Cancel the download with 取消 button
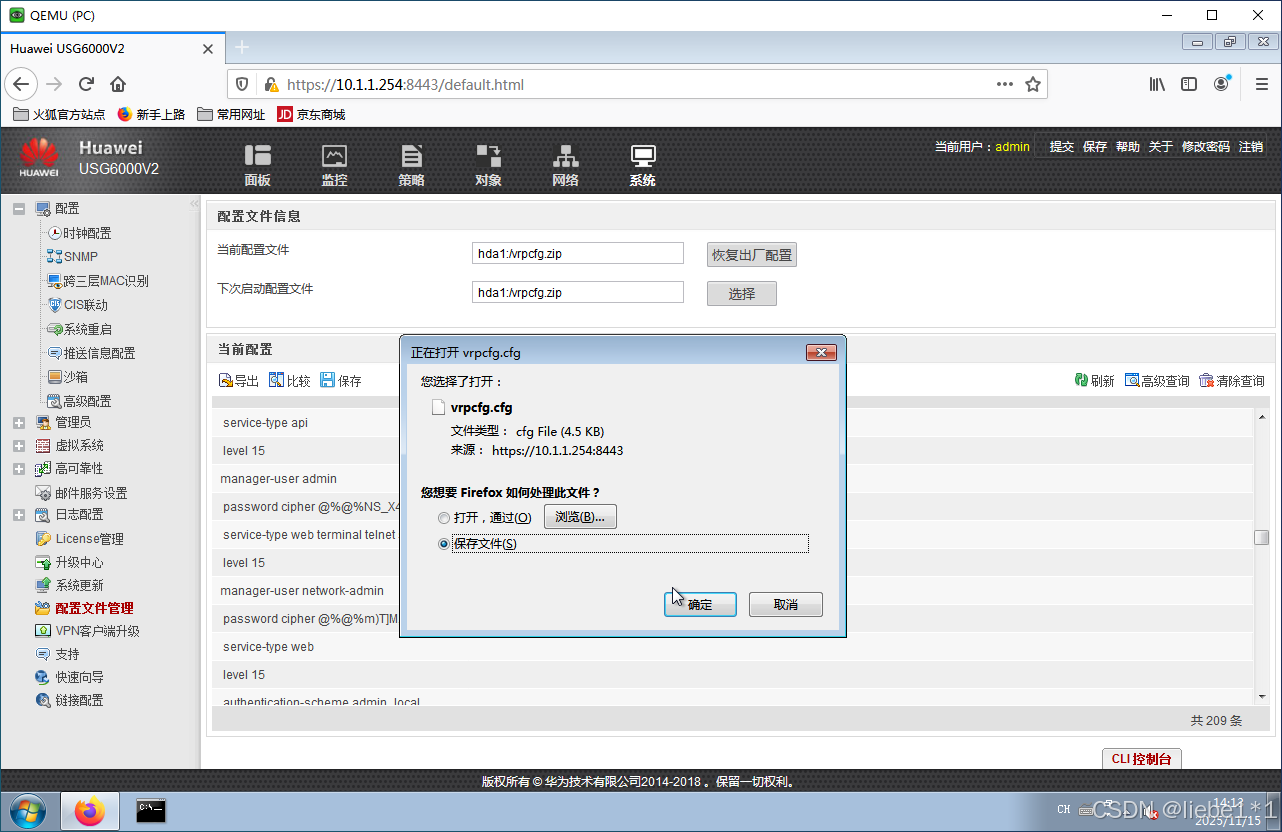The width and height of the screenshot is (1282, 832). point(786,605)
